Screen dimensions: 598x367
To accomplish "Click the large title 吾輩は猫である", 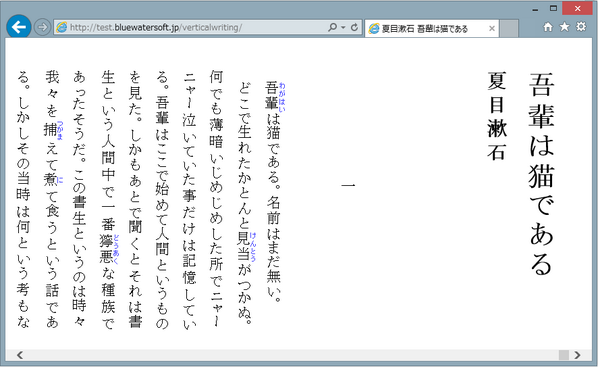I will [x=541, y=174].
